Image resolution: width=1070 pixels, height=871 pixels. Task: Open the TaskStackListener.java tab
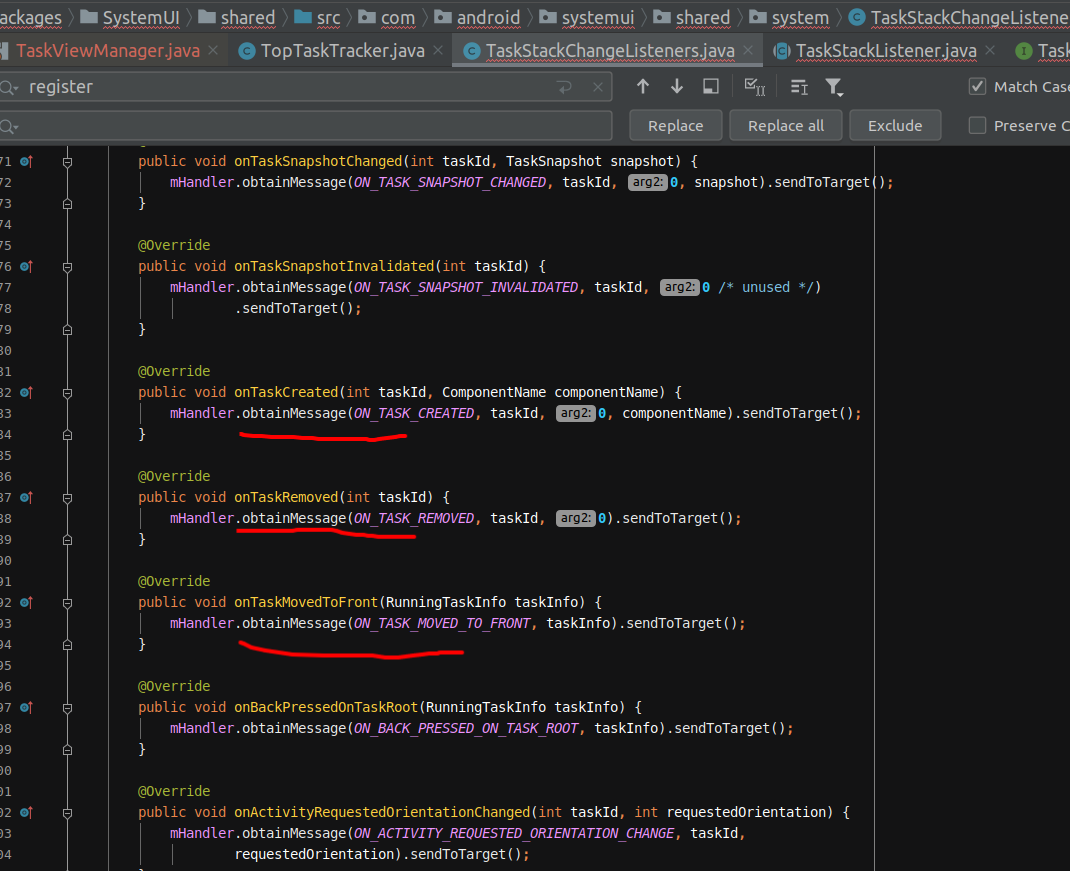[885, 51]
